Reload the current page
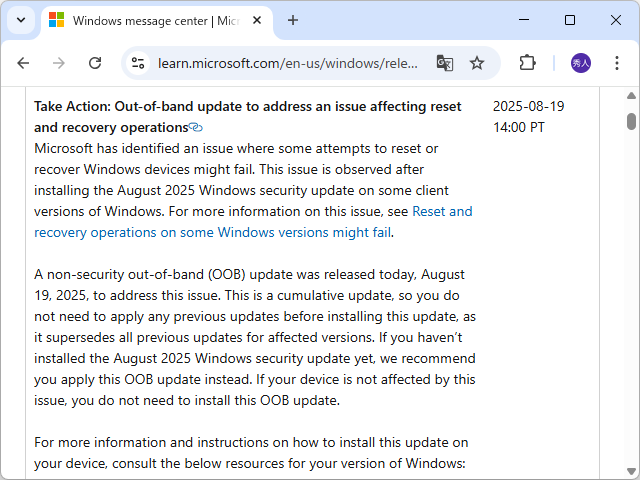 click(95, 63)
